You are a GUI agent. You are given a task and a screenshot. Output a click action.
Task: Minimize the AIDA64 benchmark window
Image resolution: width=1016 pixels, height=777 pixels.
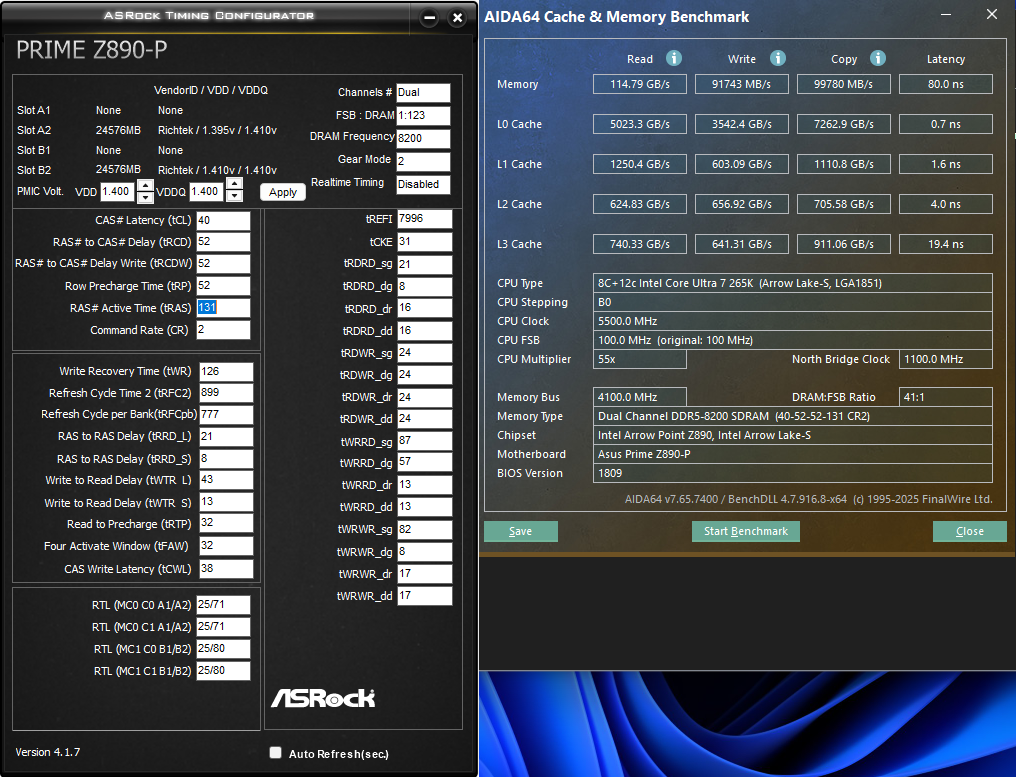coord(946,14)
